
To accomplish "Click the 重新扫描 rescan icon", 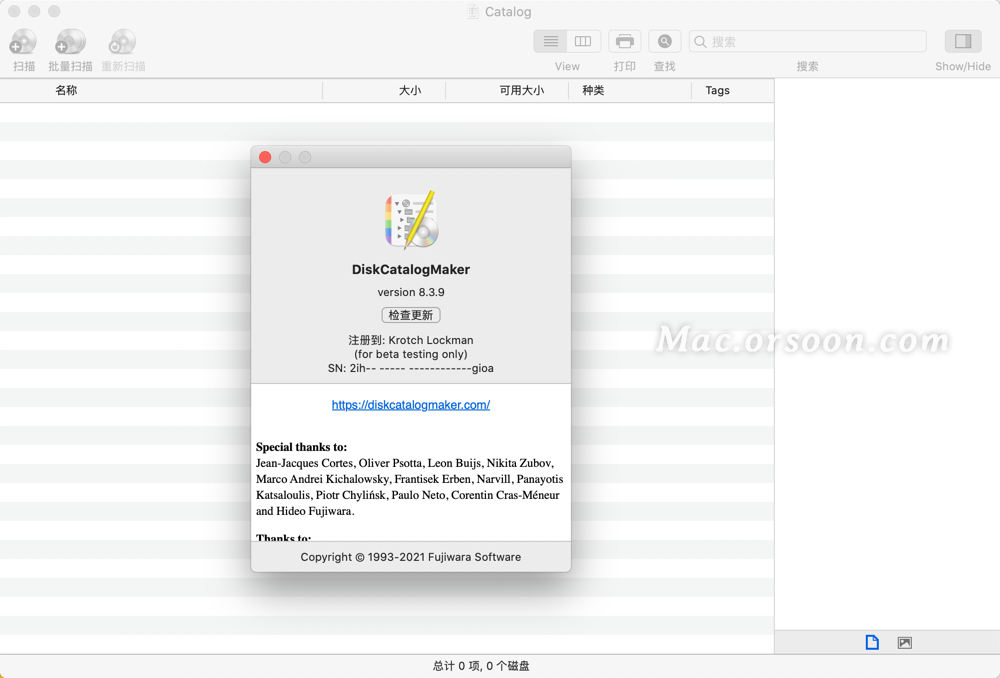I will [x=122, y=42].
